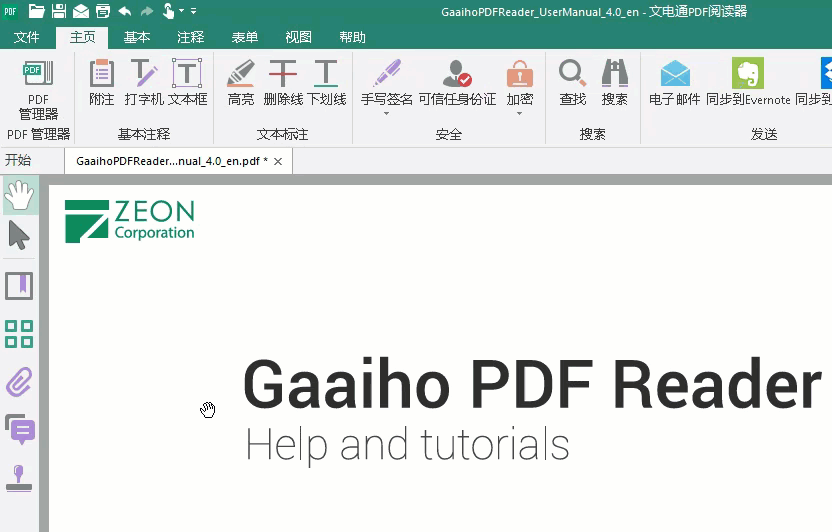Click the ZEON Corporation logo on page
The width and height of the screenshot is (832, 532).
130,221
